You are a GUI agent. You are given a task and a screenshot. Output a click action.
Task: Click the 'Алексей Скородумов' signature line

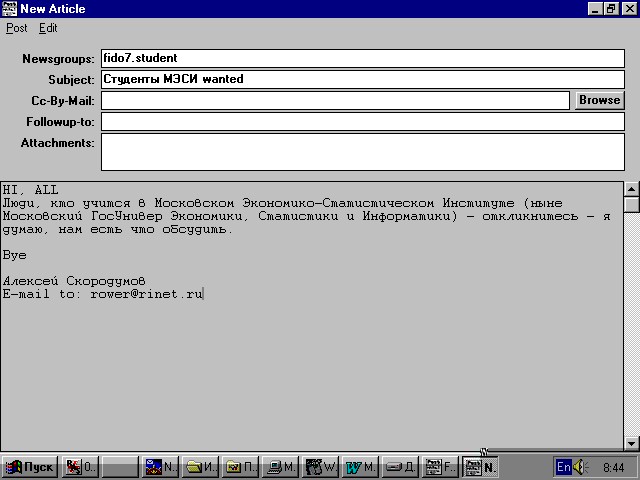point(74,281)
